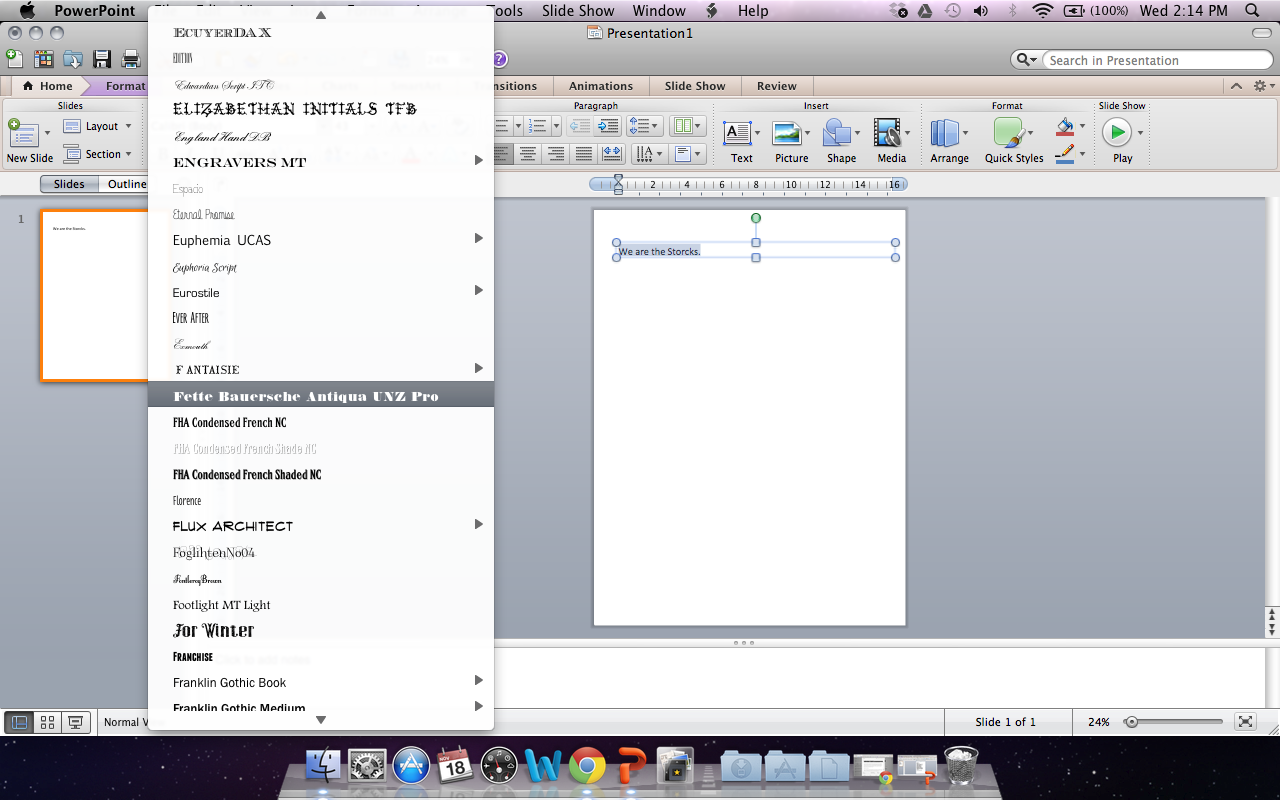The width and height of the screenshot is (1280, 800).
Task: Open Help with the purple question icon
Action: [499, 59]
